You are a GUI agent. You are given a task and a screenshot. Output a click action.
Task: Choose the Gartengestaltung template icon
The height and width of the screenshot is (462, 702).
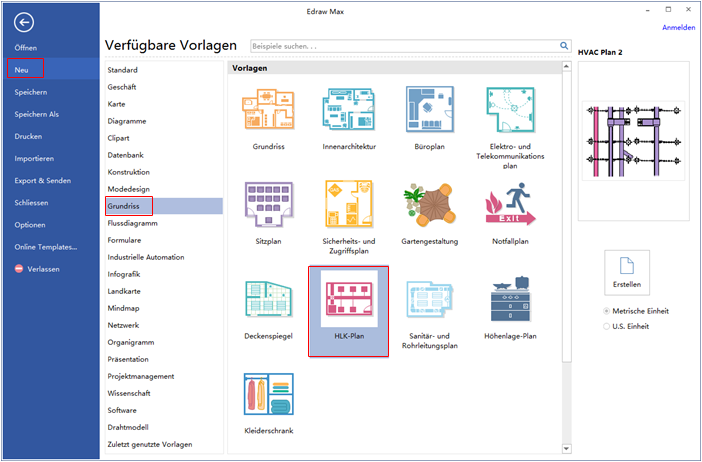click(429, 205)
